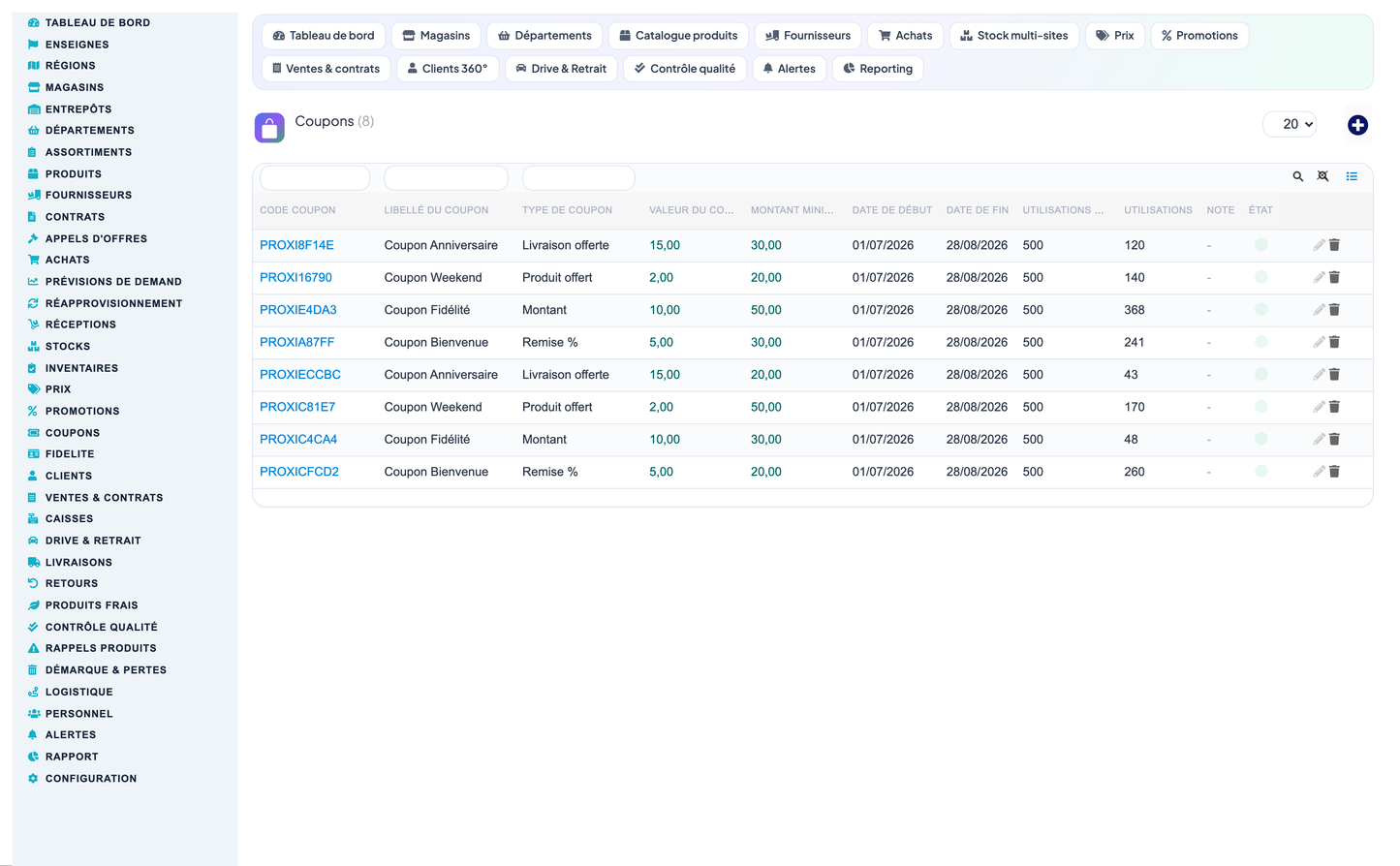Edit coupon PROXICFCD2 with pencil icon
Screen dimensions: 1400x866
pos(1319,472)
